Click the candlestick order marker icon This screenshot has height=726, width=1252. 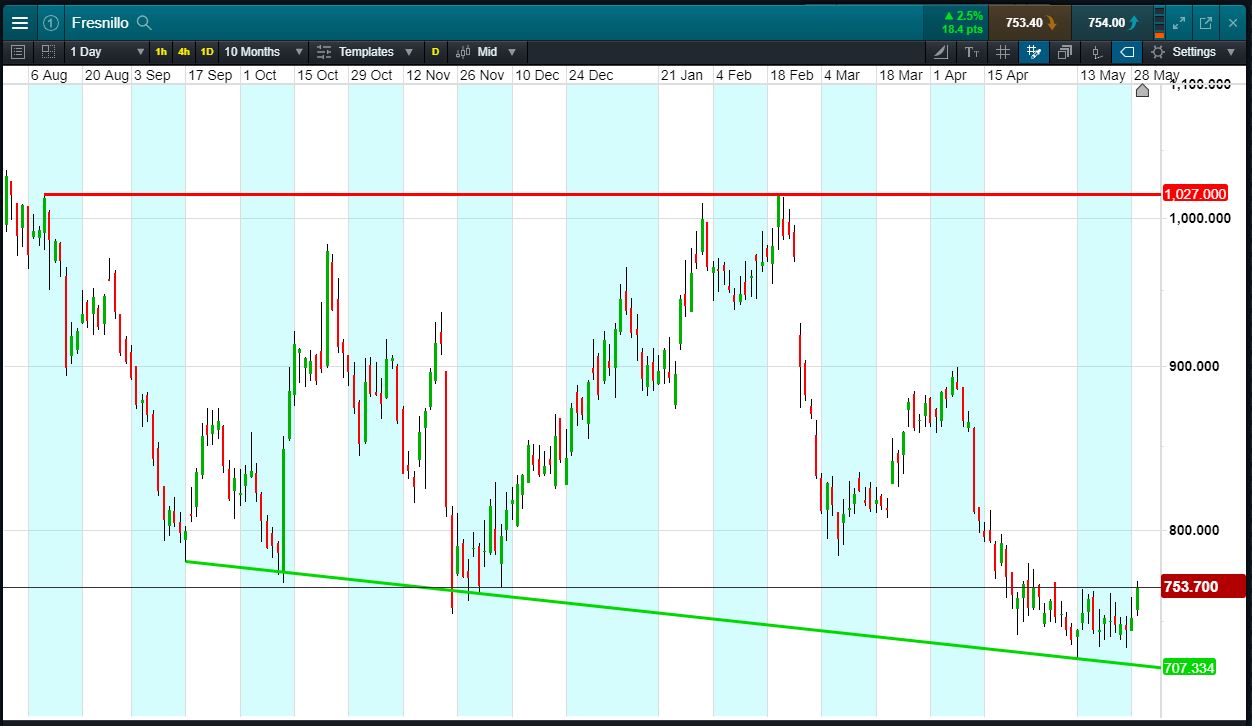coord(1096,52)
